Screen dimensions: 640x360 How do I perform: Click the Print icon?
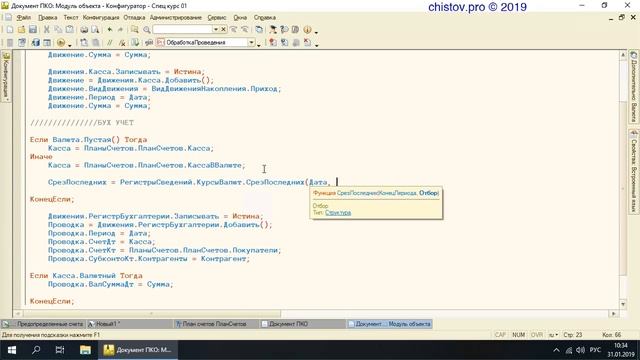[x=84, y=29]
